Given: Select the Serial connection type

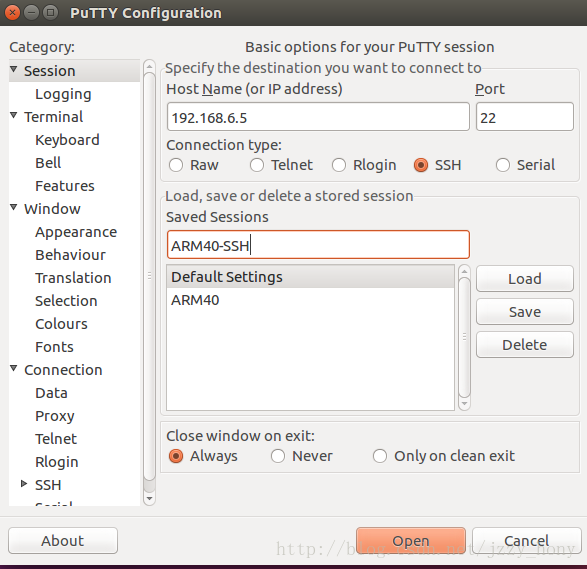Looking at the screenshot, I should click(x=502, y=165).
